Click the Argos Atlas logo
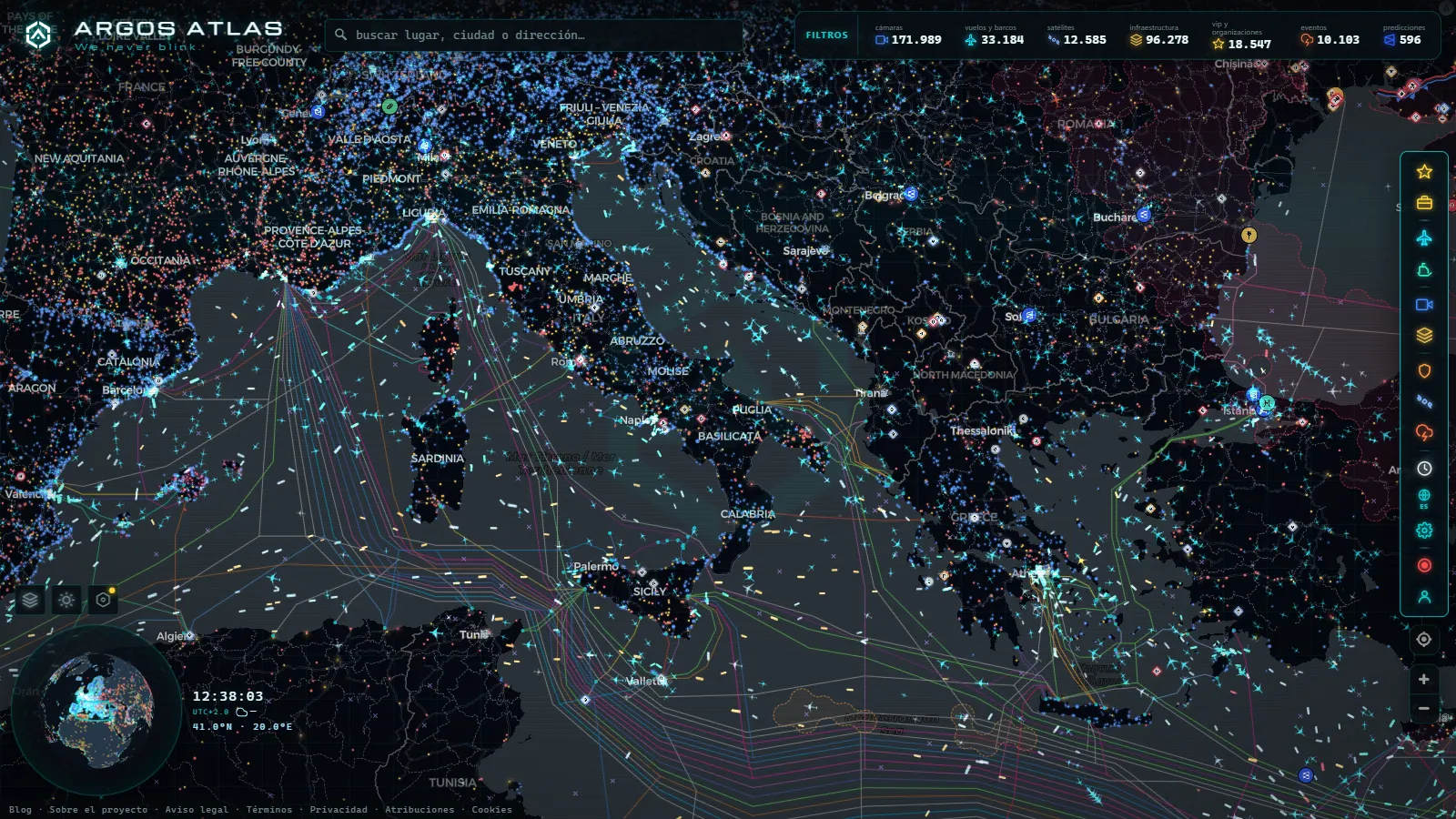Screen dimensions: 1456x819 click(153, 35)
